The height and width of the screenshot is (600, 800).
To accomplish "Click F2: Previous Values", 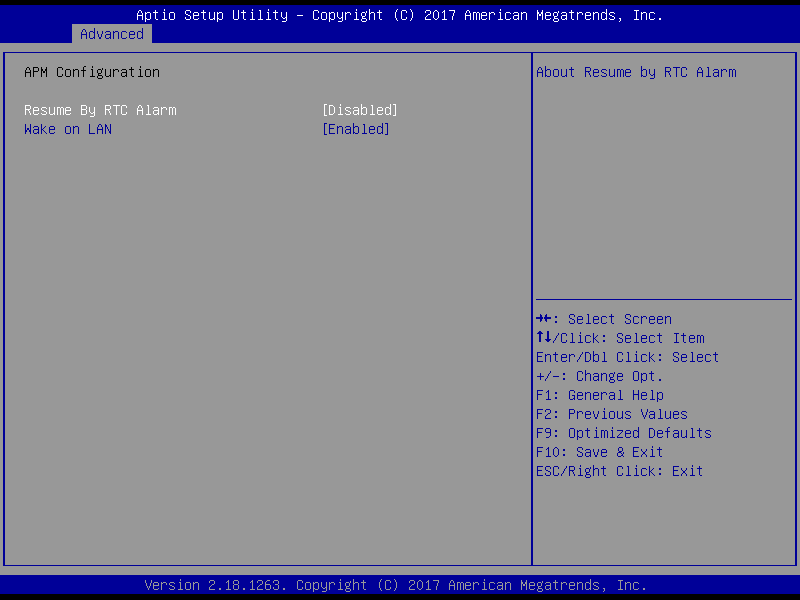I will [611, 414].
